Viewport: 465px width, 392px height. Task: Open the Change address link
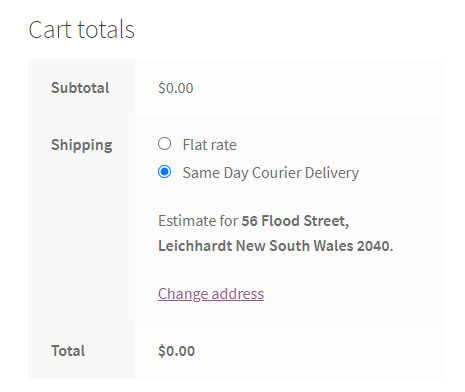211,294
